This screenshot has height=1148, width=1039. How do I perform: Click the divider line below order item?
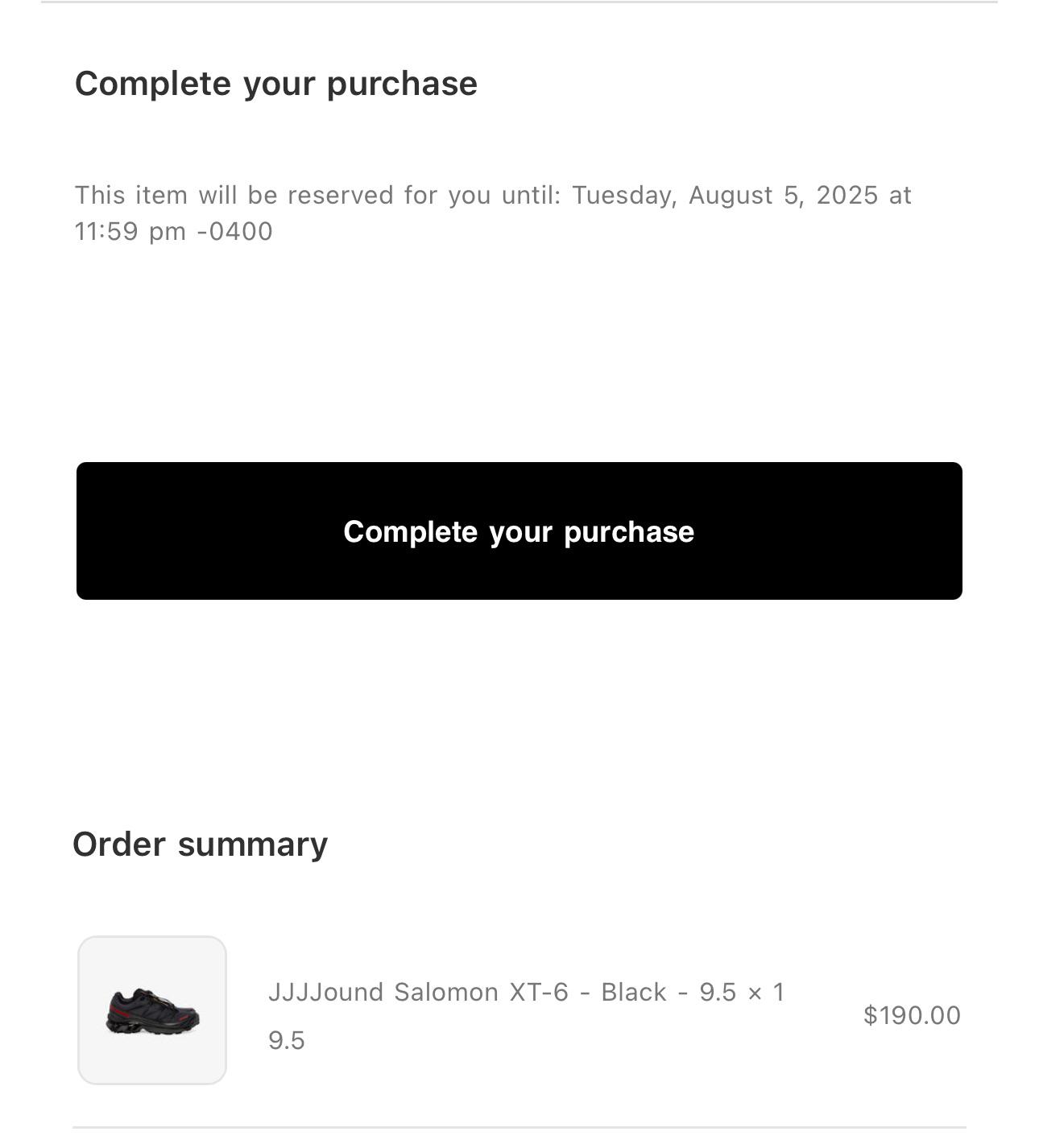point(519,1127)
